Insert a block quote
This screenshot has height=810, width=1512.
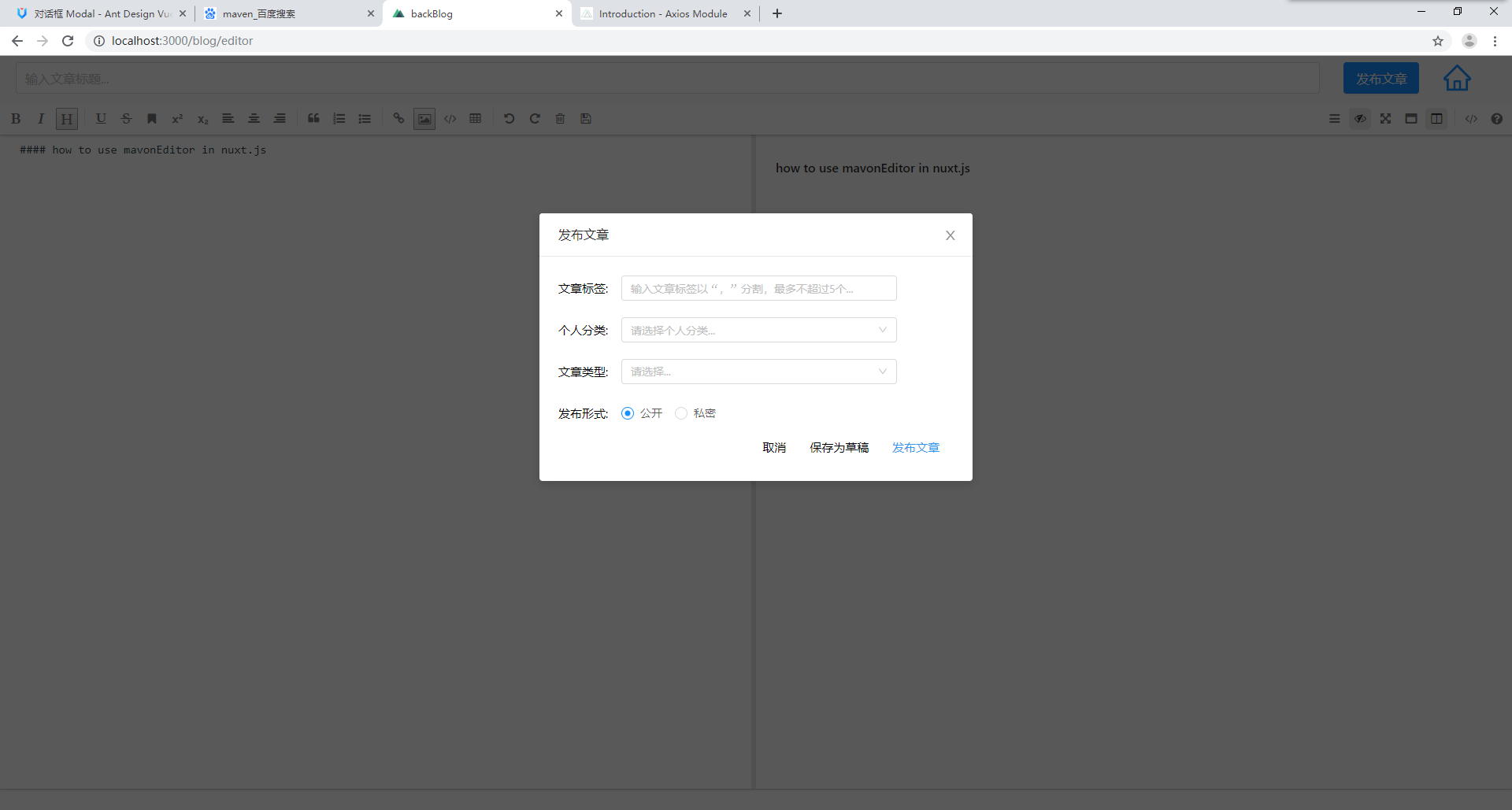(x=313, y=119)
